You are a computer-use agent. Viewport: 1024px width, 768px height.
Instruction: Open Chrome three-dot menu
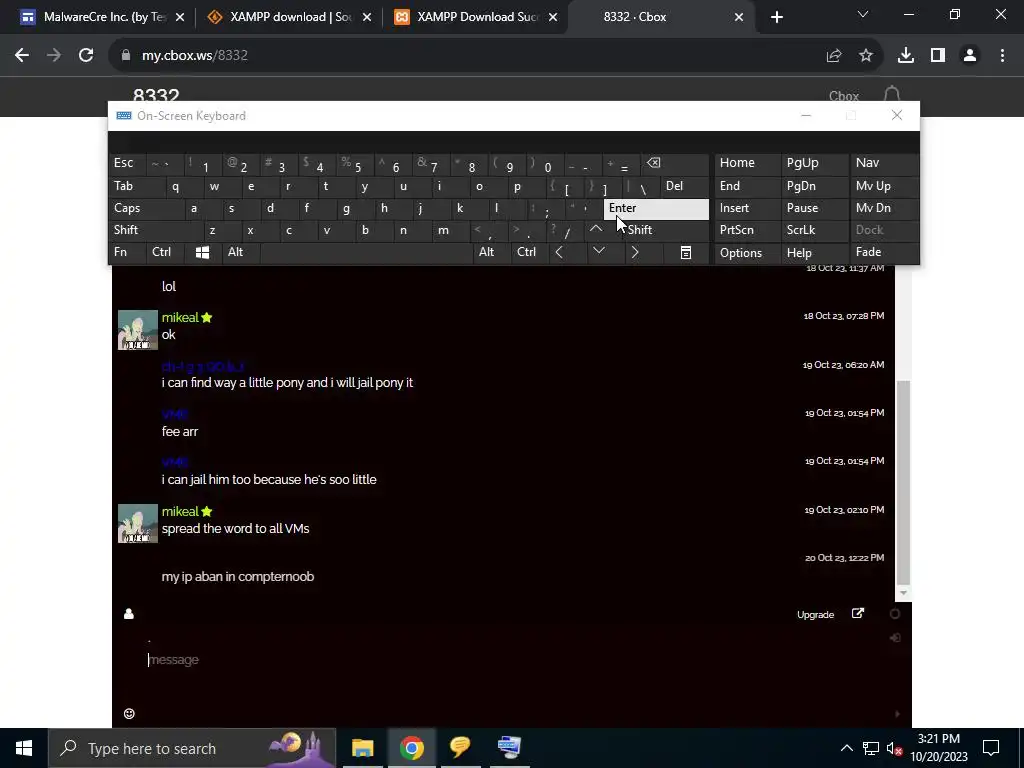tap(1002, 56)
